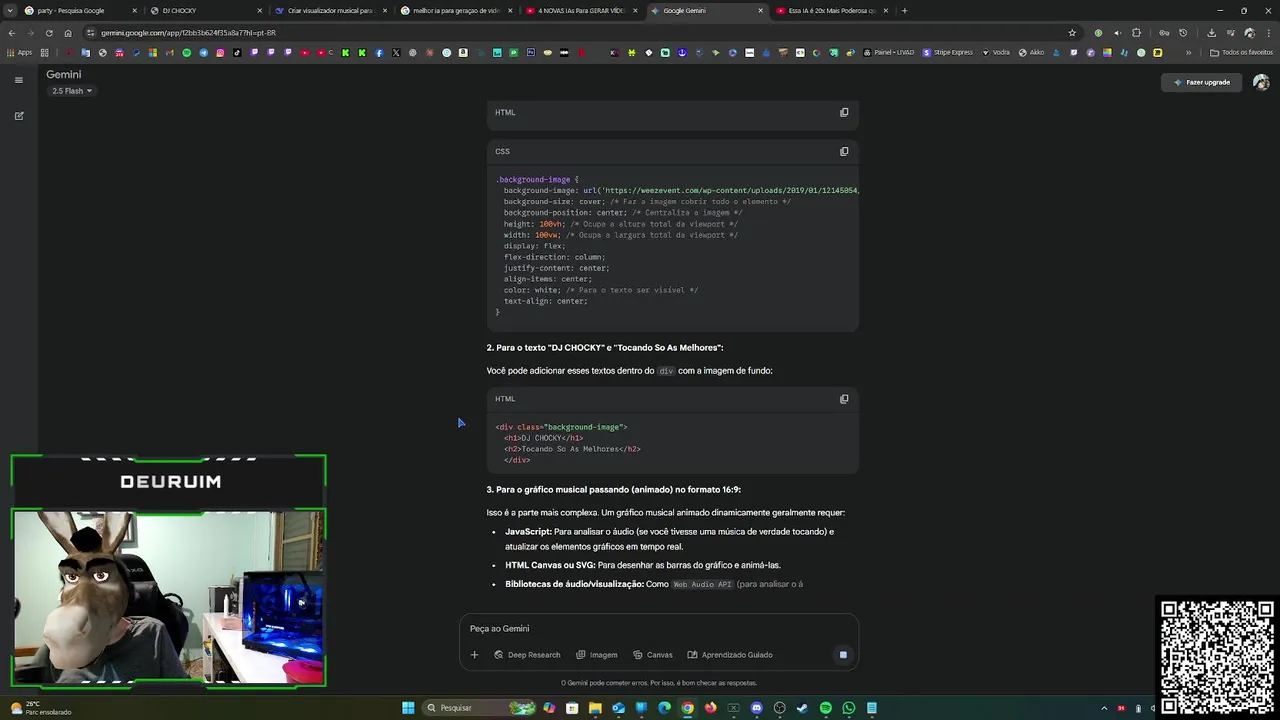Switch to the melhor ia para geração tab

tap(455, 11)
